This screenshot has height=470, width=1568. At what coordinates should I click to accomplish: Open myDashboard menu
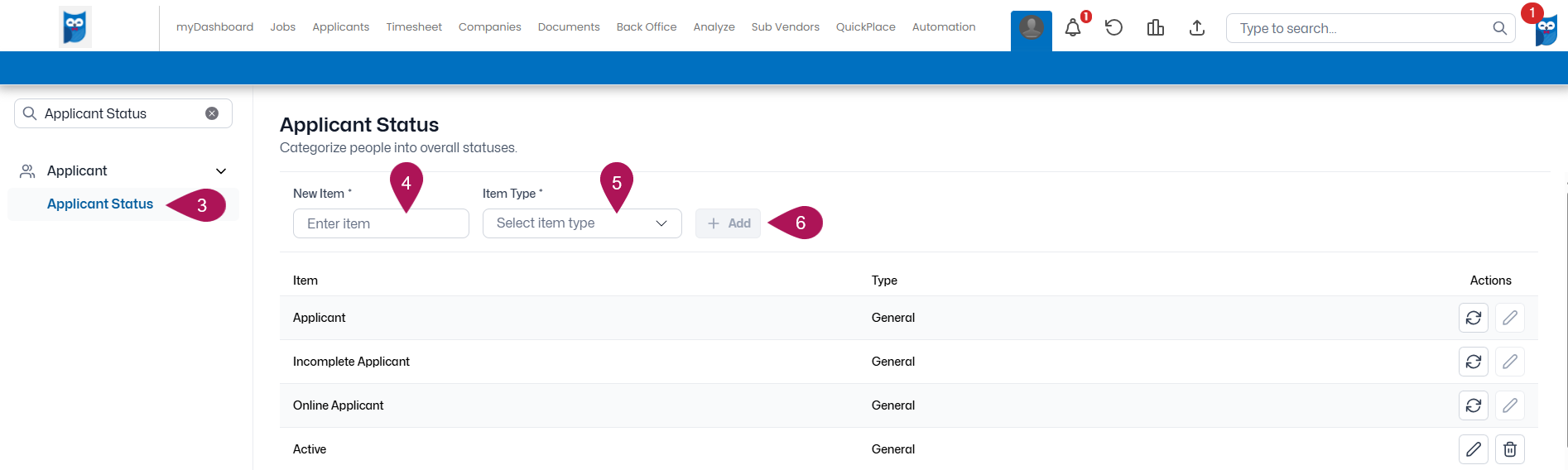[x=214, y=27]
